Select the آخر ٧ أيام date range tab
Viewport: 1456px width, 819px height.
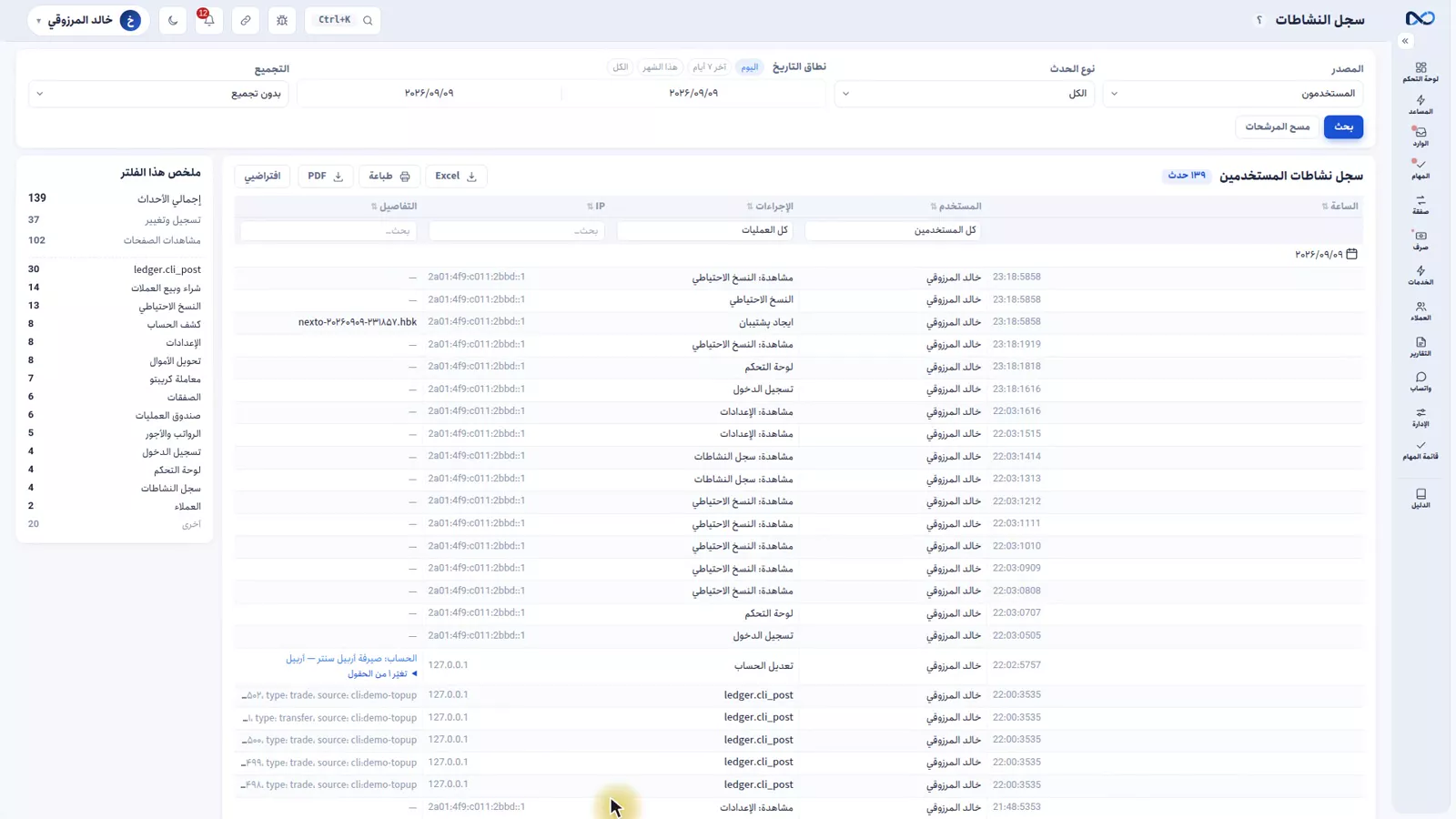tap(709, 67)
